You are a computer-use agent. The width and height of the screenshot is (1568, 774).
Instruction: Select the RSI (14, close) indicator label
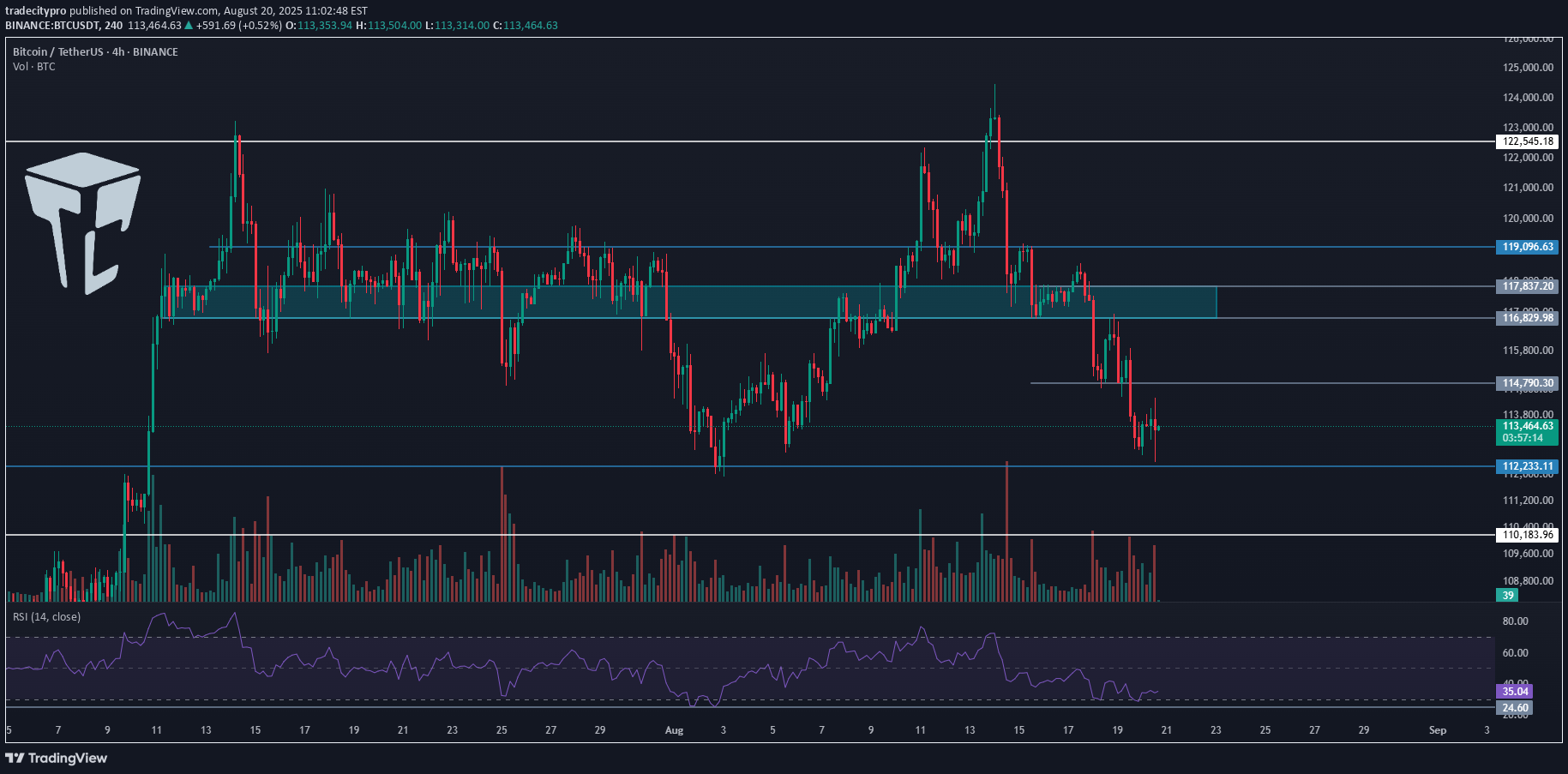coord(47,616)
